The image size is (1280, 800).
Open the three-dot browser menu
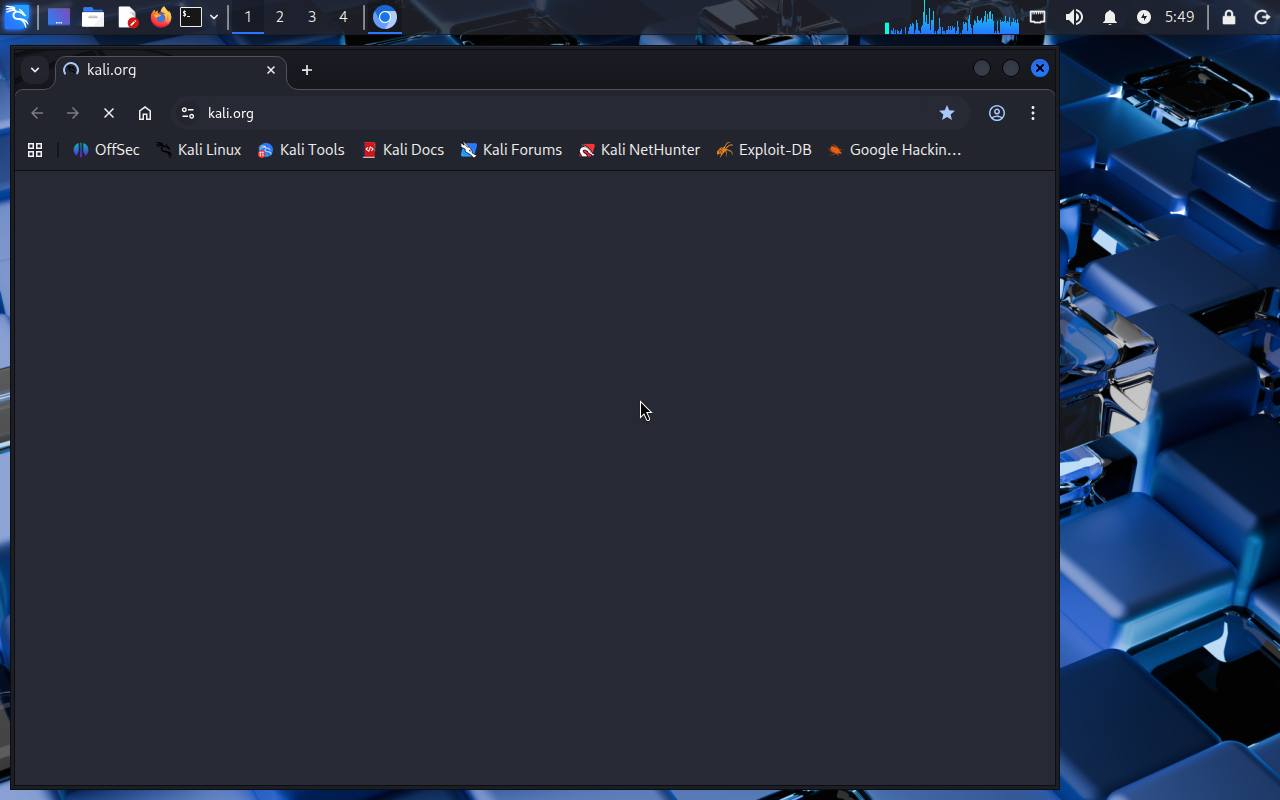pos(1033,113)
